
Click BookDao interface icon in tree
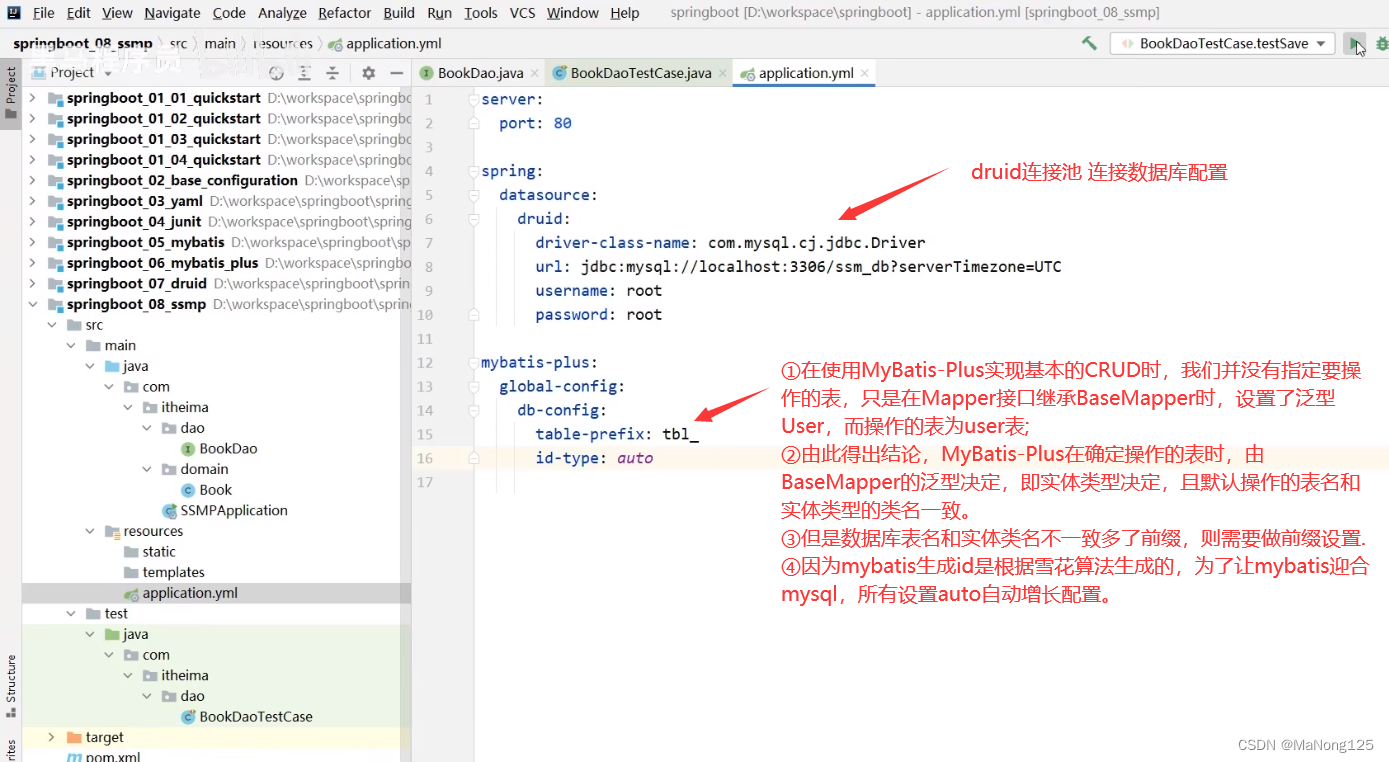point(188,449)
